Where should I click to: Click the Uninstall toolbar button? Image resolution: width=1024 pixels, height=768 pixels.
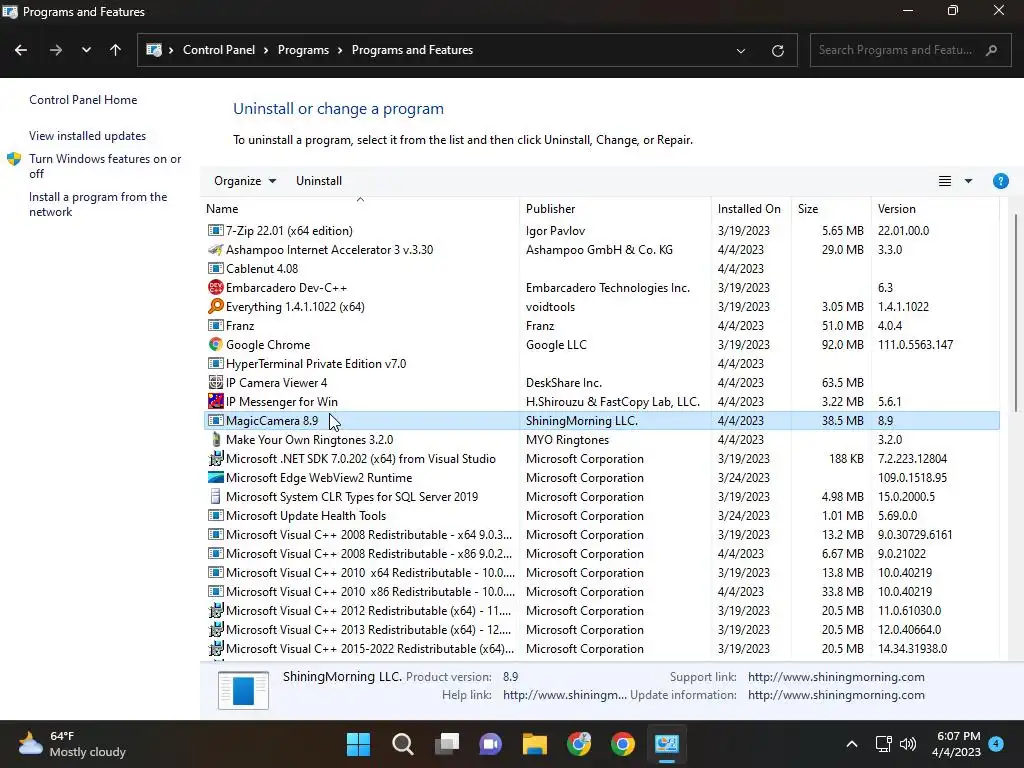pyautogui.click(x=319, y=181)
